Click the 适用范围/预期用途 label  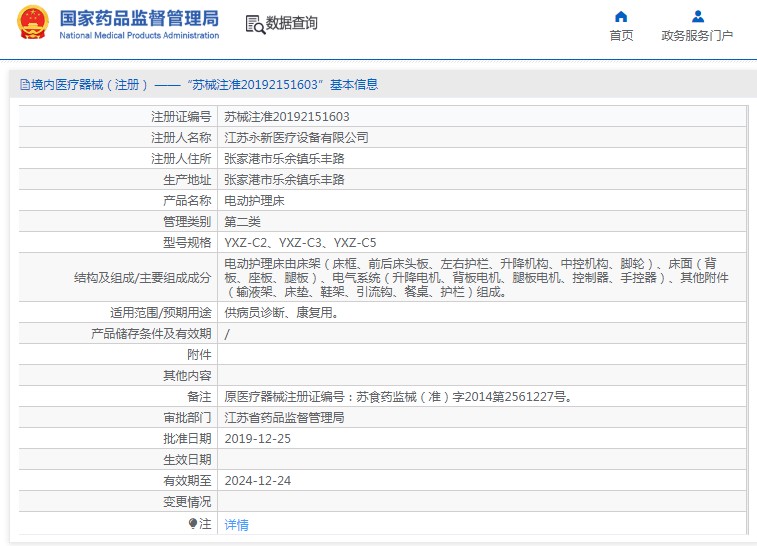point(161,312)
